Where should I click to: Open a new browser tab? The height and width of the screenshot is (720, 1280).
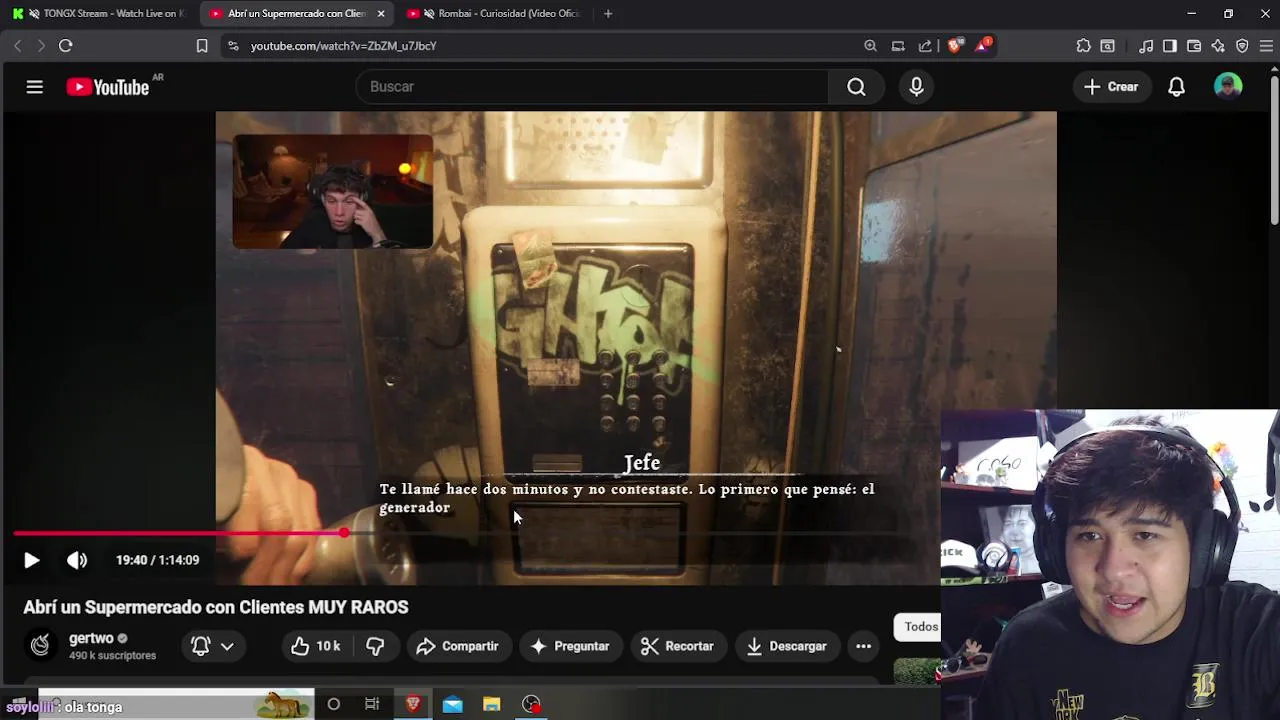pyautogui.click(x=608, y=14)
